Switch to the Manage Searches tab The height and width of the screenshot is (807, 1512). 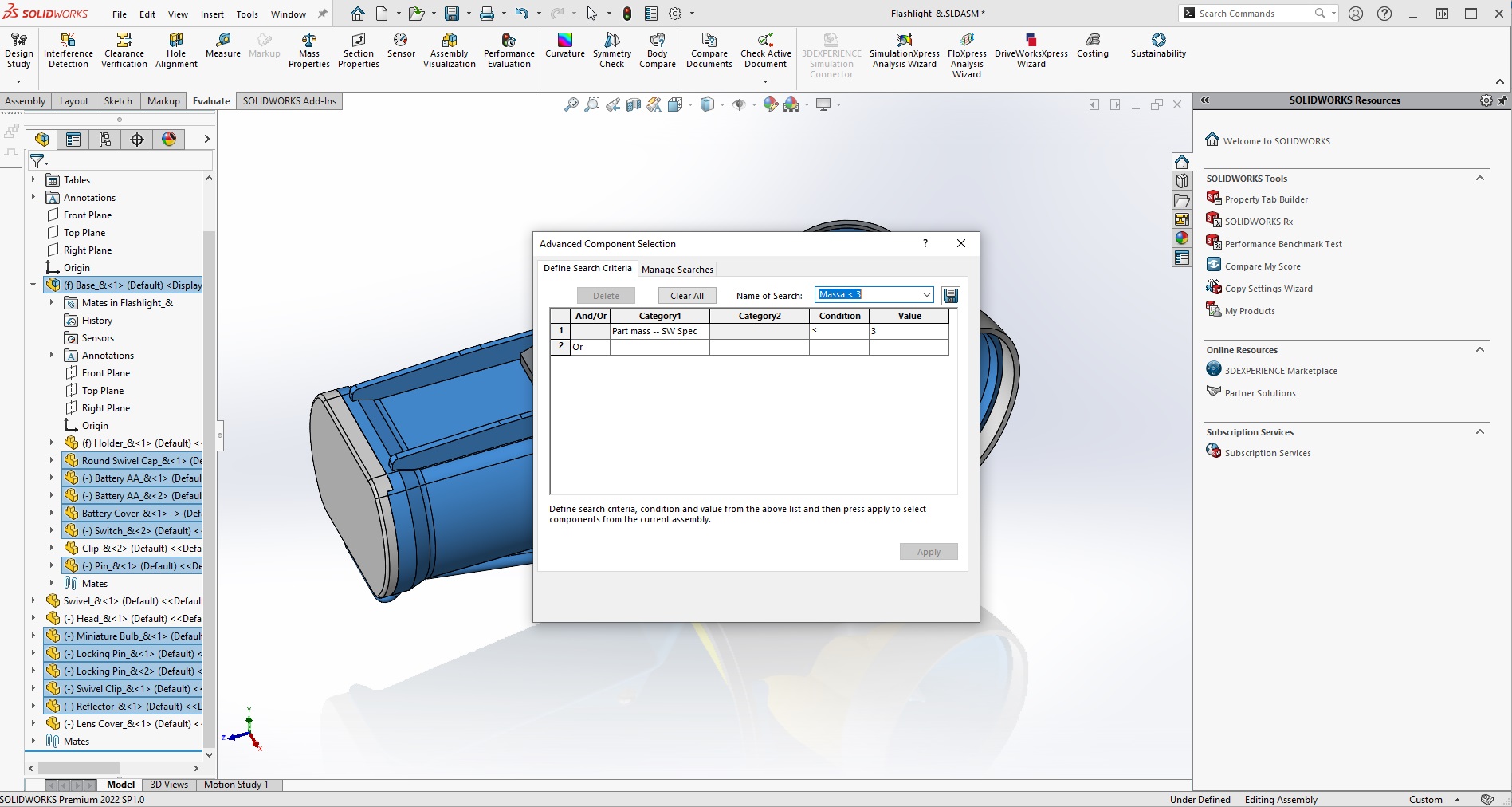677,270
